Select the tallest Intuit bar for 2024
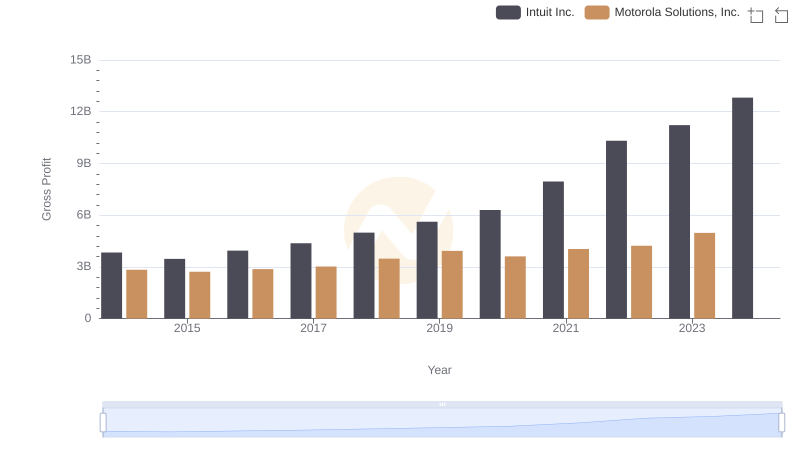 [x=742, y=208]
